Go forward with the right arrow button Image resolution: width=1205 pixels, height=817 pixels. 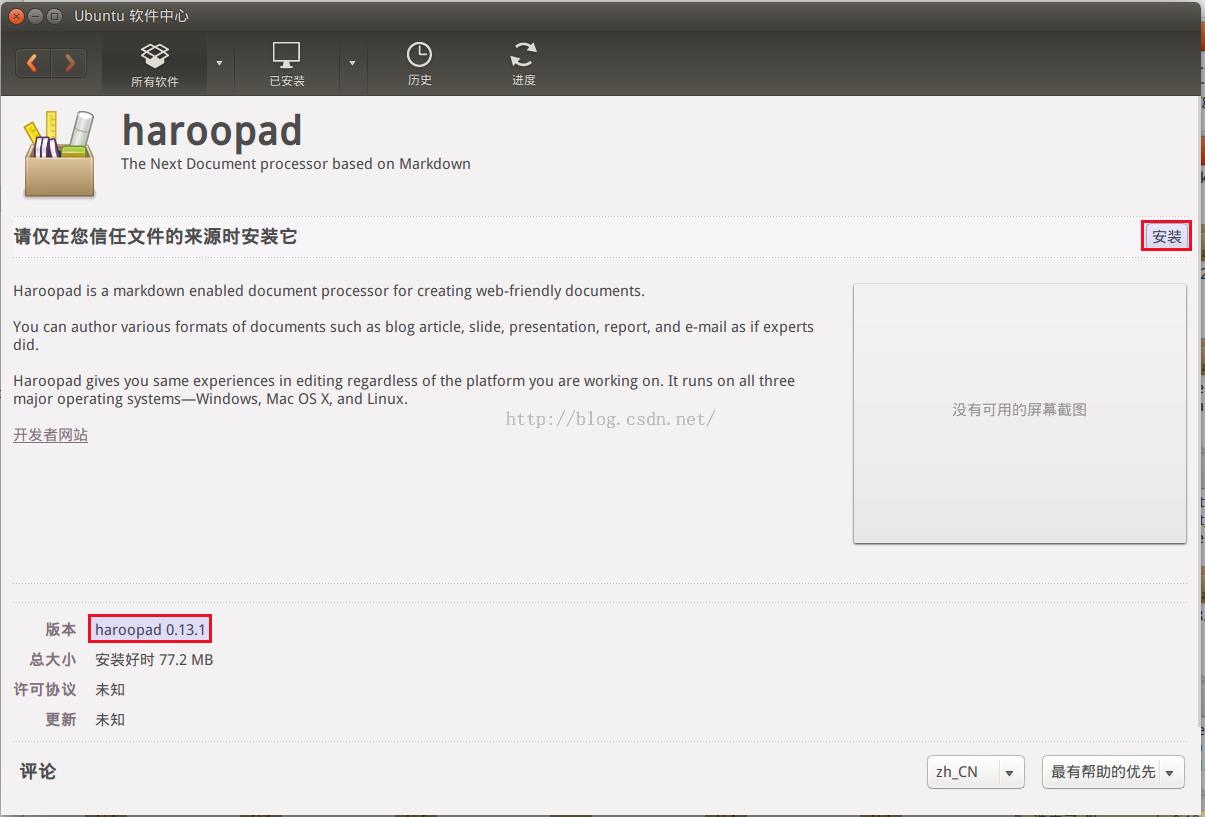coord(69,63)
